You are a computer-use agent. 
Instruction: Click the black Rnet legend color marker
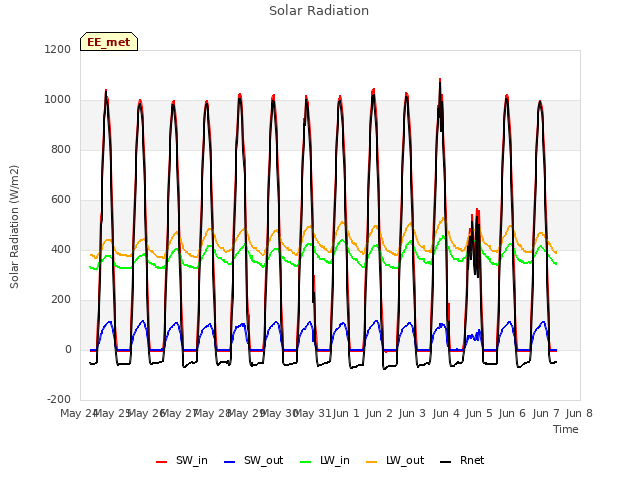point(446,462)
